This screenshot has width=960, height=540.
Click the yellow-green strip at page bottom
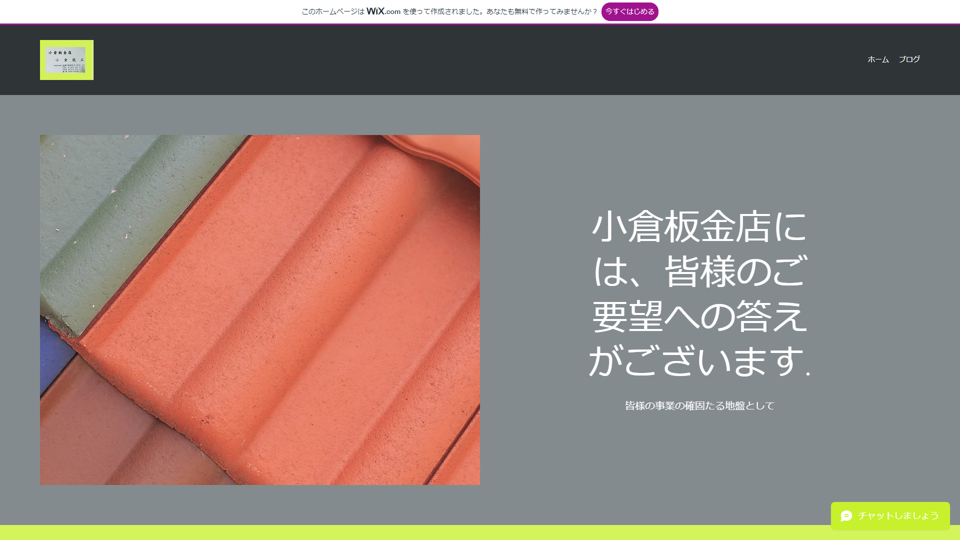[x=400, y=533]
